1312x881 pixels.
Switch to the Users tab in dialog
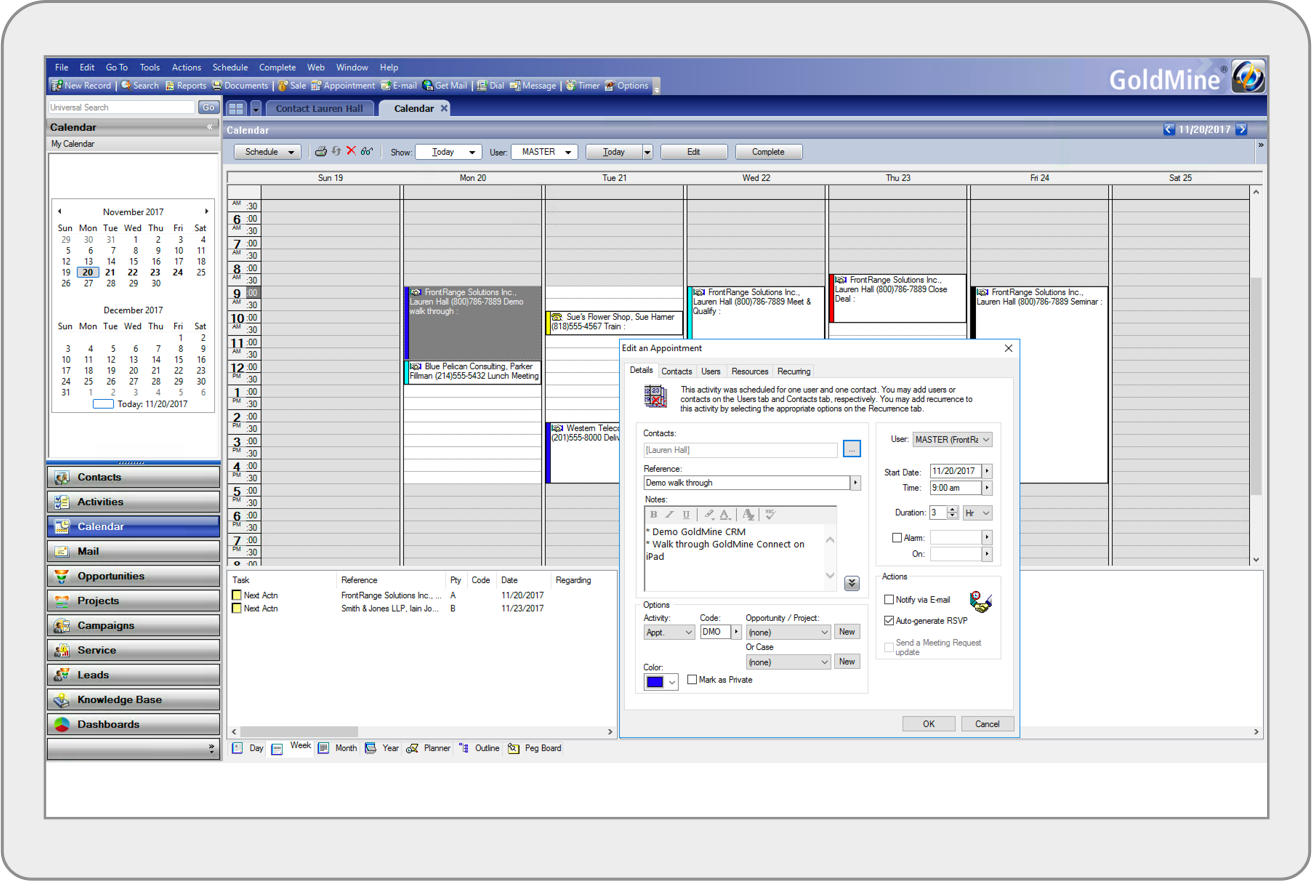711,371
